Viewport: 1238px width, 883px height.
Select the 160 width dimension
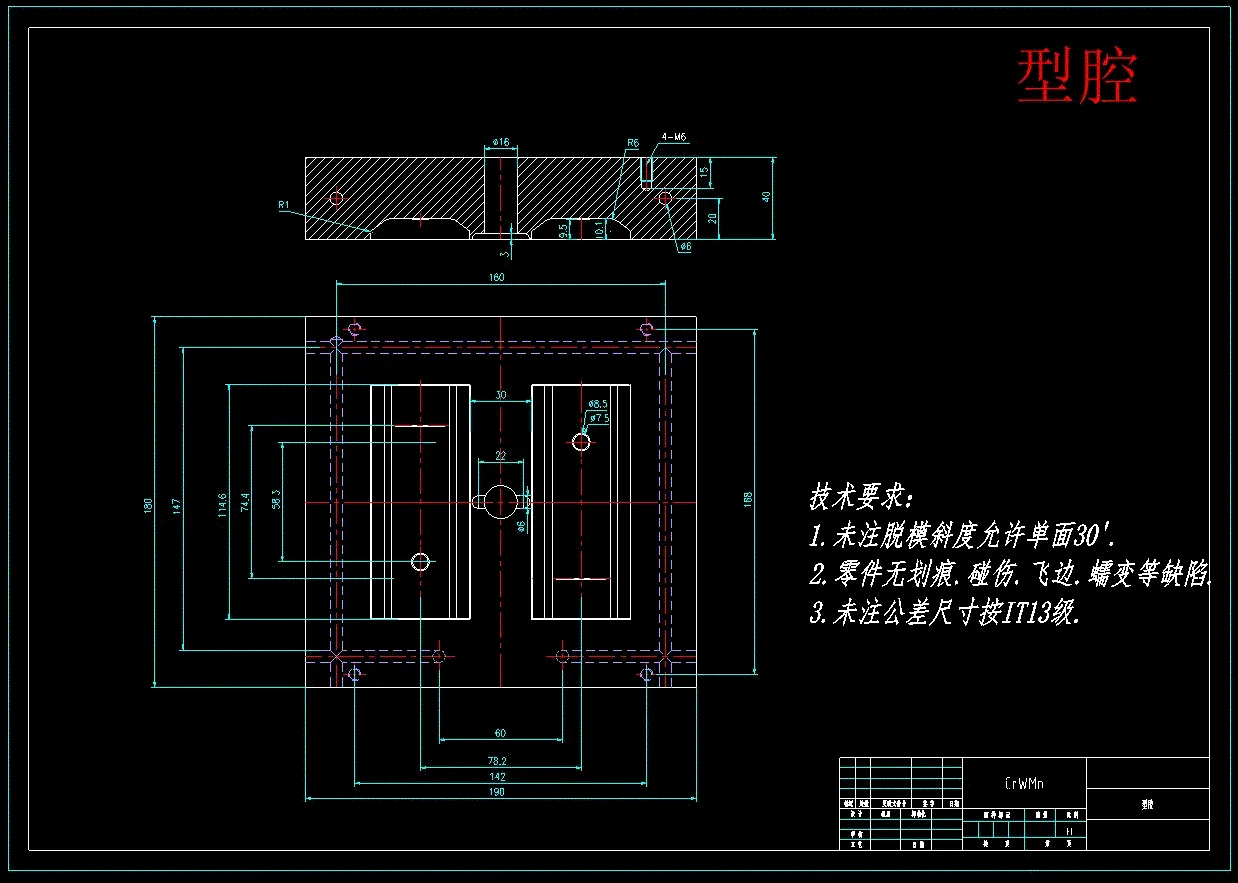coord(497,278)
